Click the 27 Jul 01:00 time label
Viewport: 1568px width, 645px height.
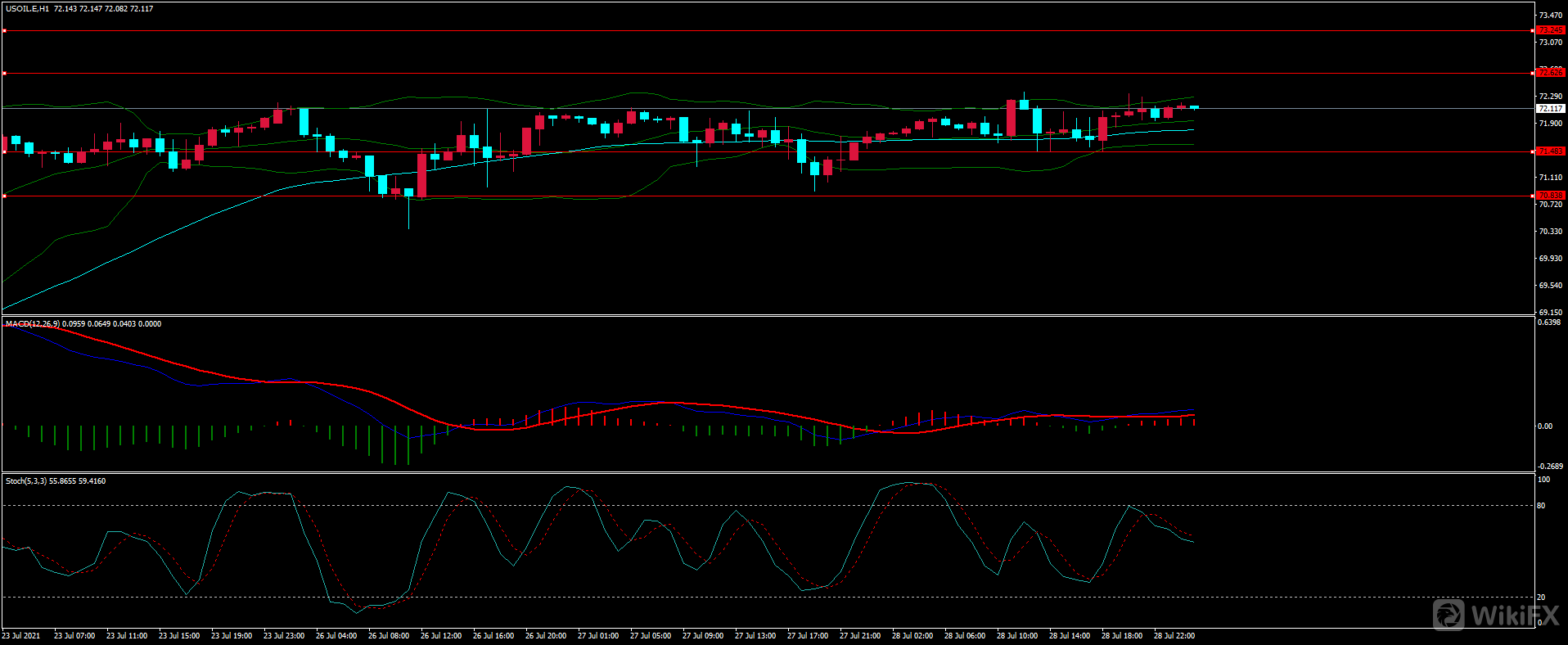click(x=598, y=636)
